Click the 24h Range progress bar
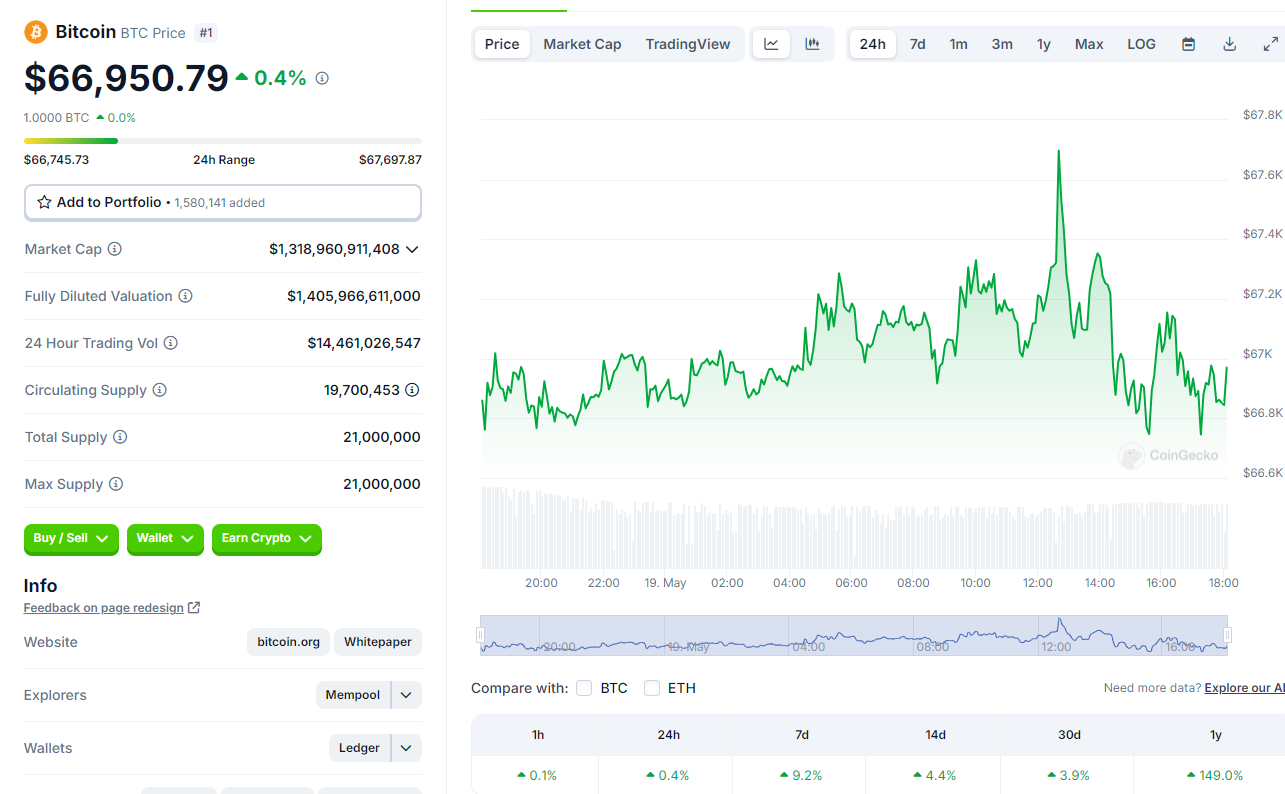This screenshot has width=1285, height=794. click(222, 141)
